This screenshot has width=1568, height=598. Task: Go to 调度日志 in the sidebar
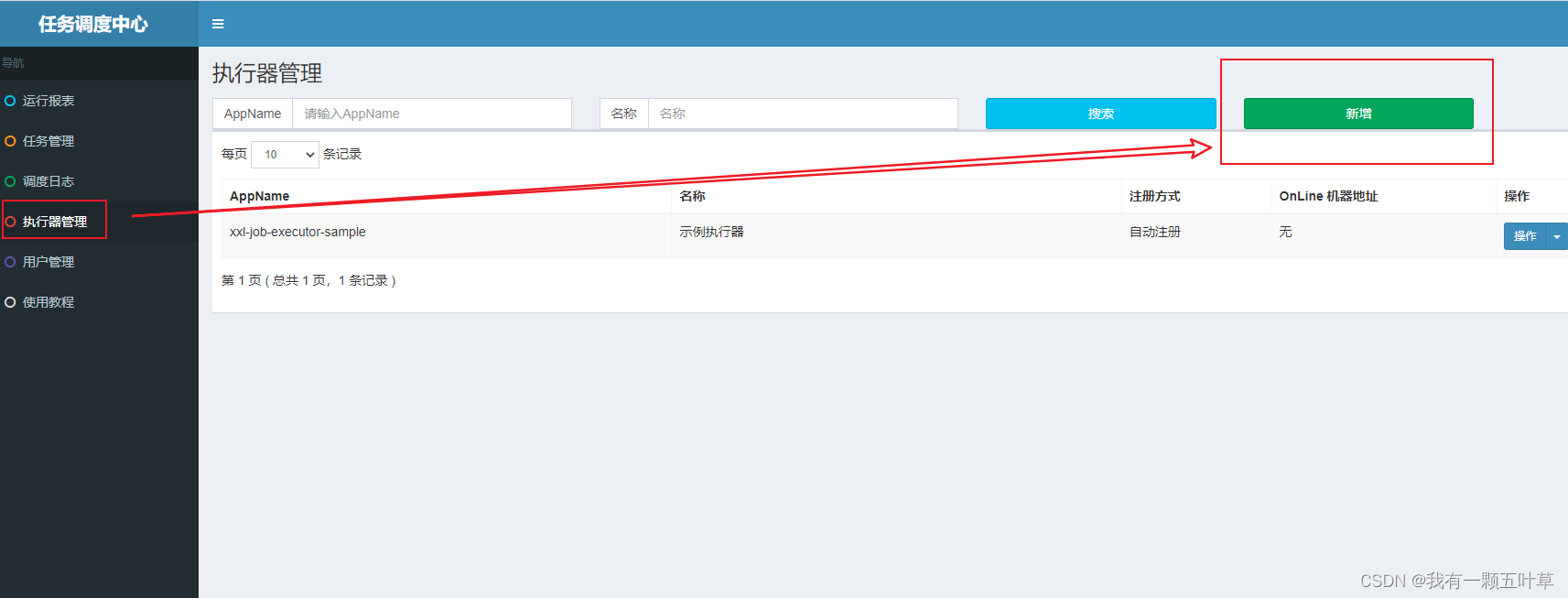(99, 181)
